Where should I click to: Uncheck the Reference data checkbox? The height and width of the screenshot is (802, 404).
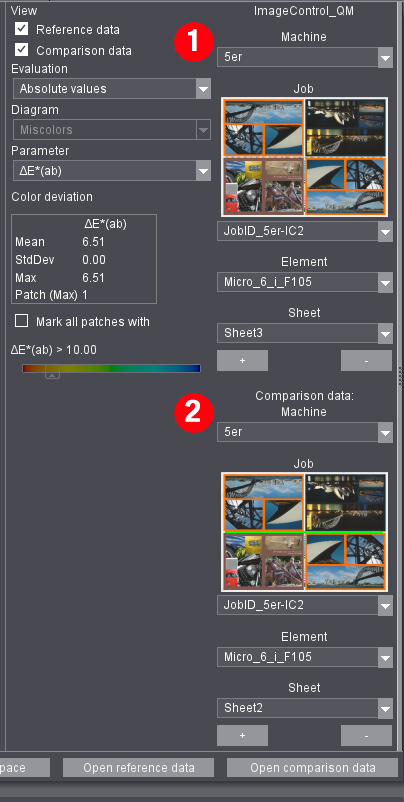coord(21,29)
